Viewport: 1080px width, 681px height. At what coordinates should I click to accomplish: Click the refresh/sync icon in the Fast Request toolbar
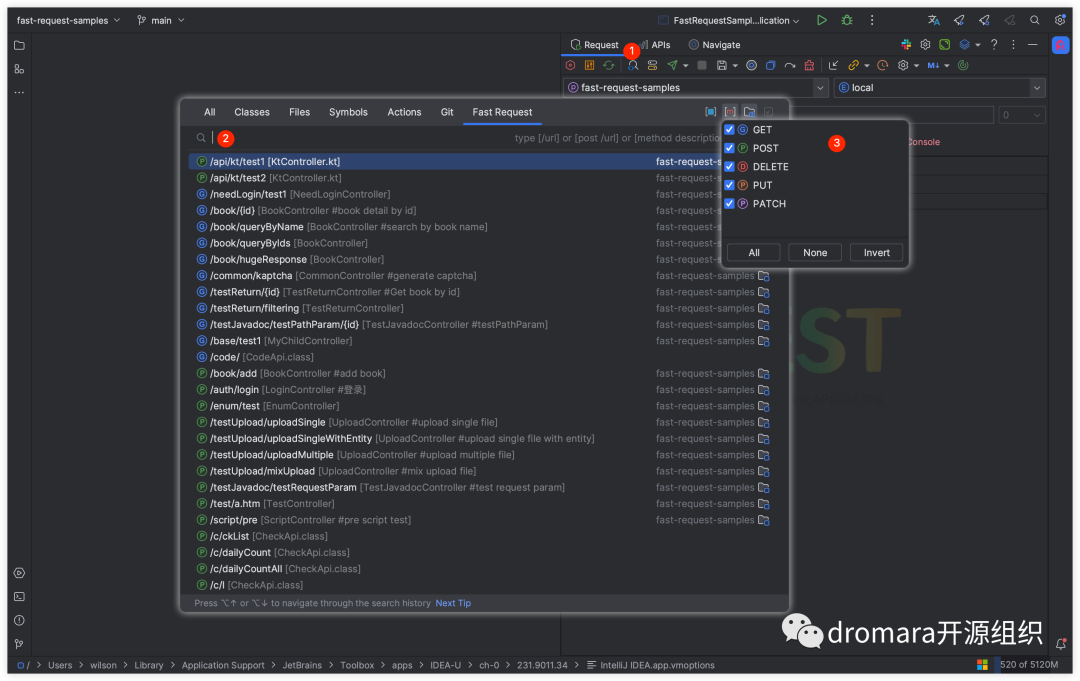[609, 65]
